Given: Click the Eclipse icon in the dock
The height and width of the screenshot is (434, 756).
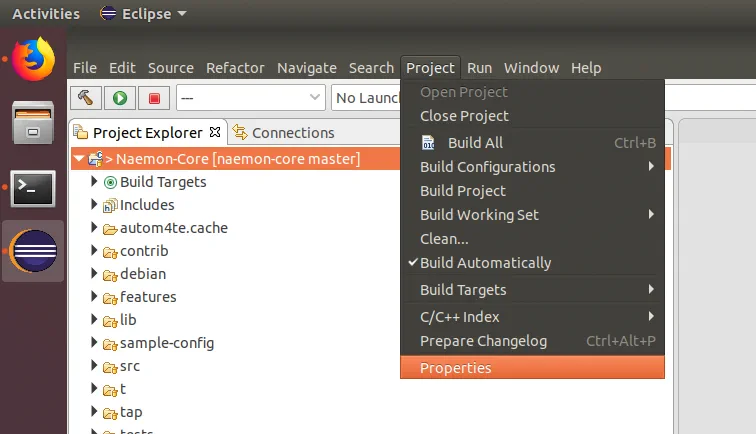Looking at the screenshot, I should [x=33, y=251].
